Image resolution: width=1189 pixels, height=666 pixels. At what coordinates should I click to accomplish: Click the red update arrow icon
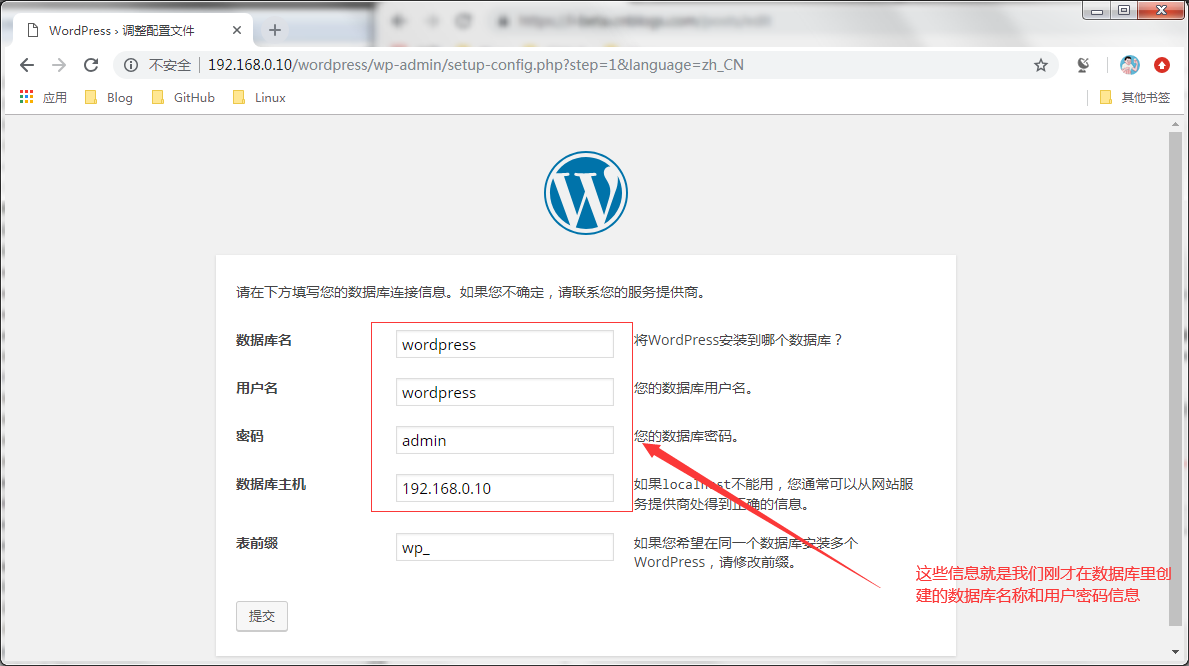point(1162,65)
